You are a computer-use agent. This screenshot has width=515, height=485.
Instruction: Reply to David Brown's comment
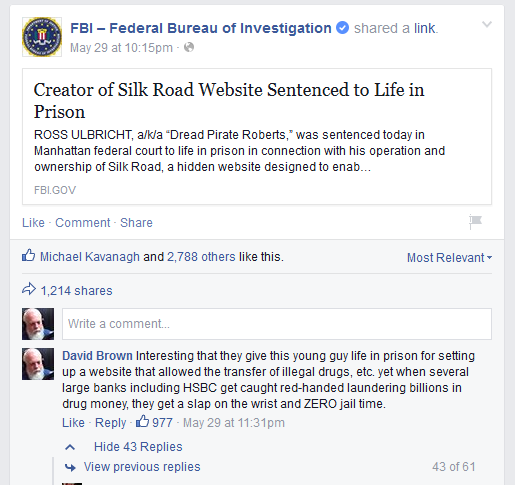pos(111,423)
